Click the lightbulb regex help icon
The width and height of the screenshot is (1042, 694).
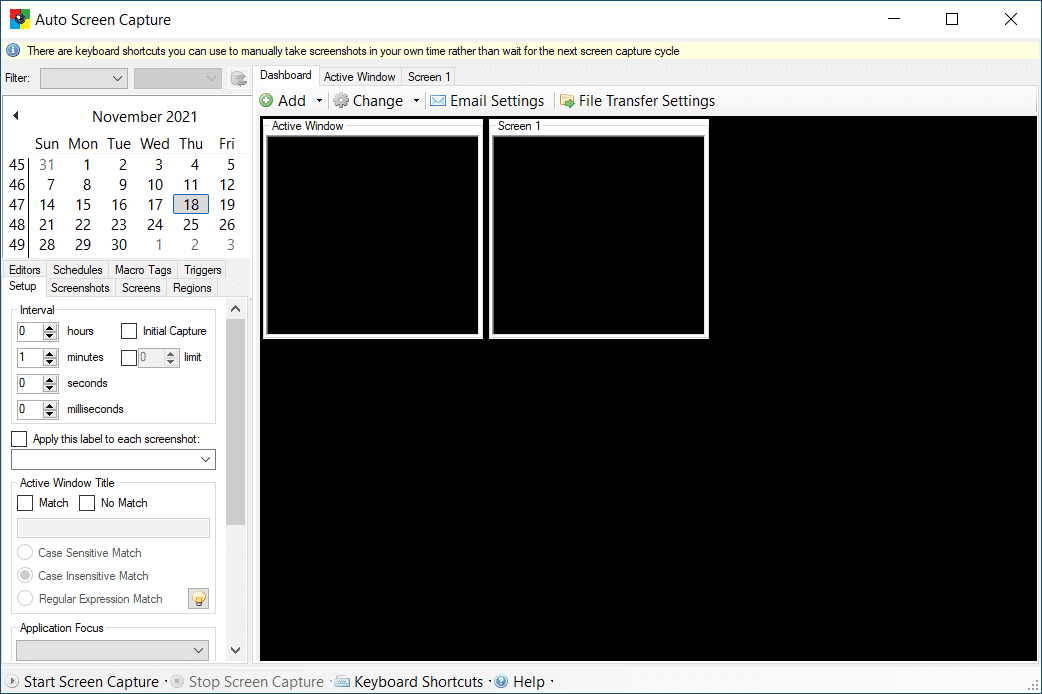[198, 598]
